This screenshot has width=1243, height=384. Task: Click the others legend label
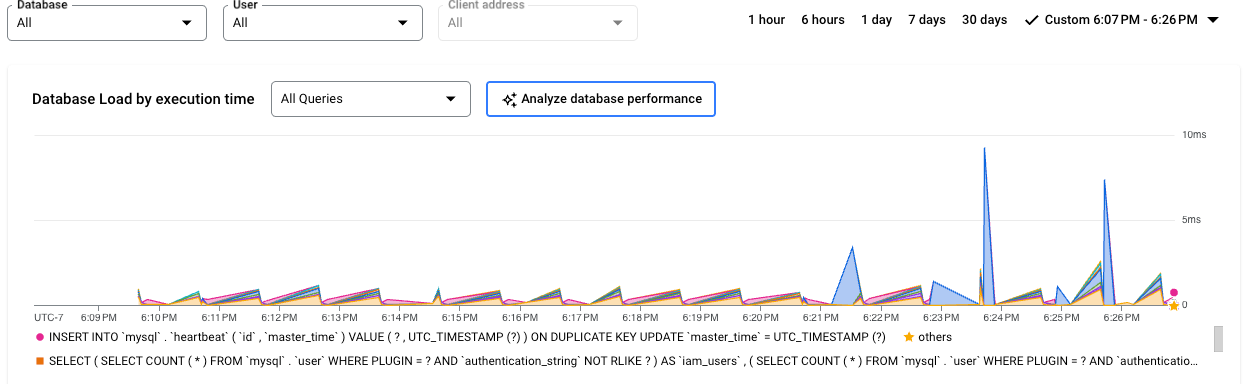[936, 337]
